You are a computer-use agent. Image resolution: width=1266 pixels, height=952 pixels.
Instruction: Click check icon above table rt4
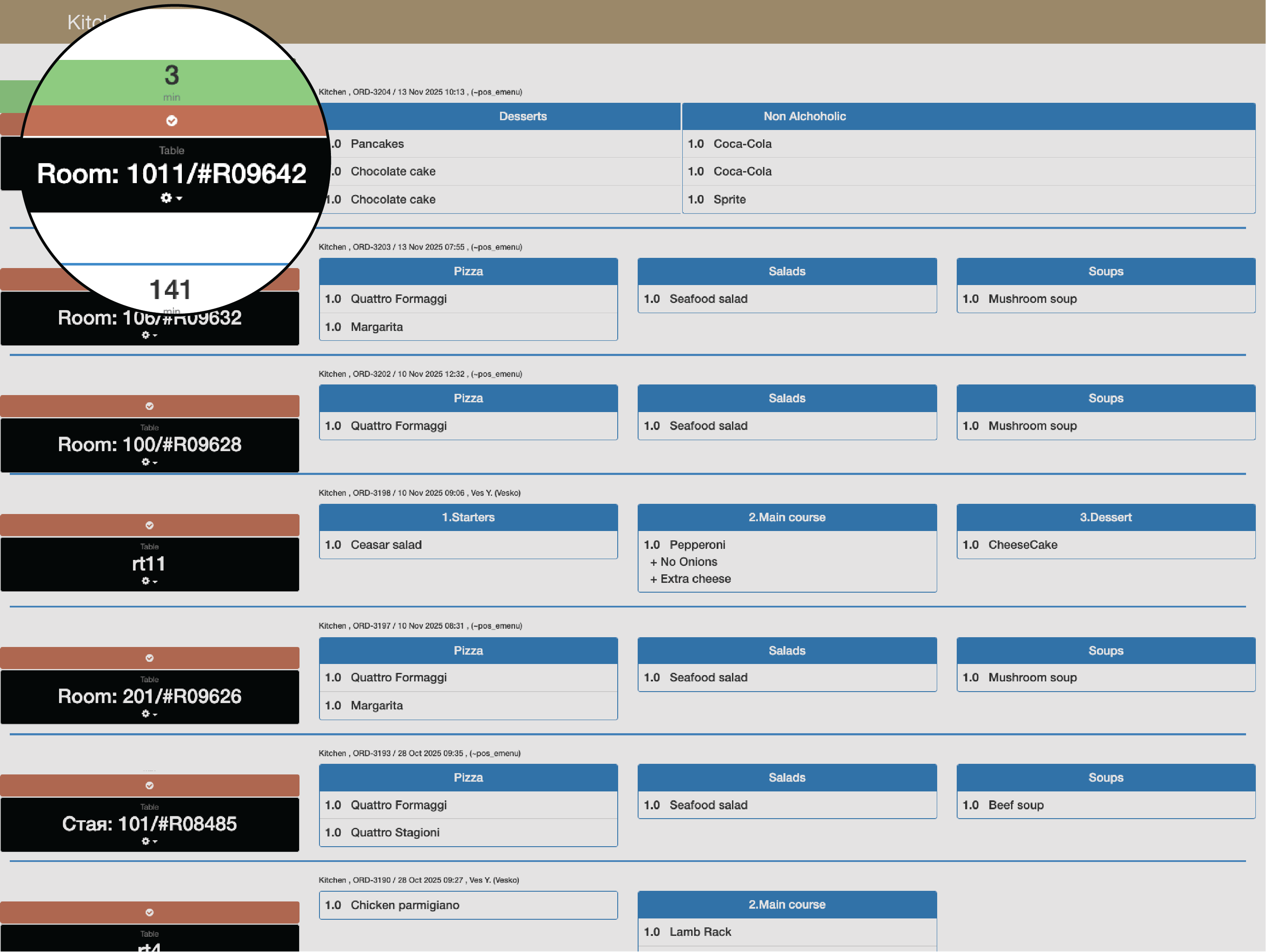tap(150, 912)
